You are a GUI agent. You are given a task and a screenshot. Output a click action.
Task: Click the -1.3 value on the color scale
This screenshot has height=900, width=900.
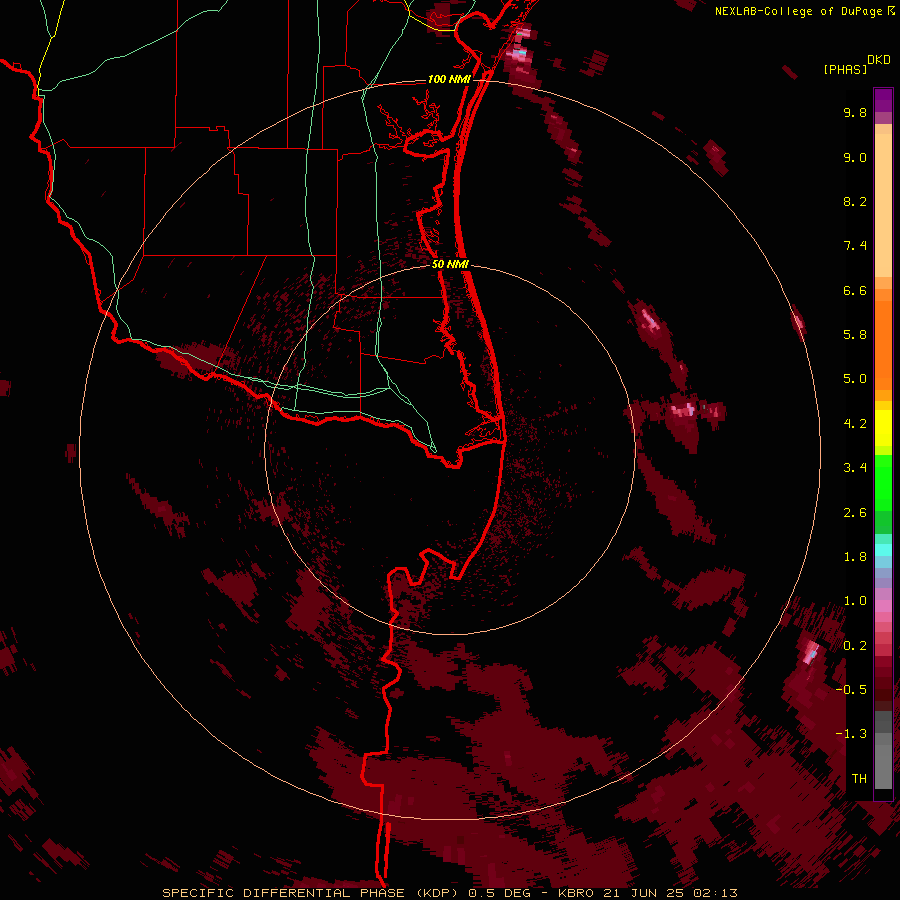[851, 734]
